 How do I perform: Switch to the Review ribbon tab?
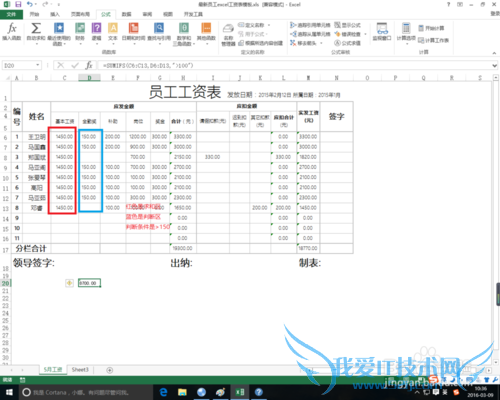tap(147, 14)
